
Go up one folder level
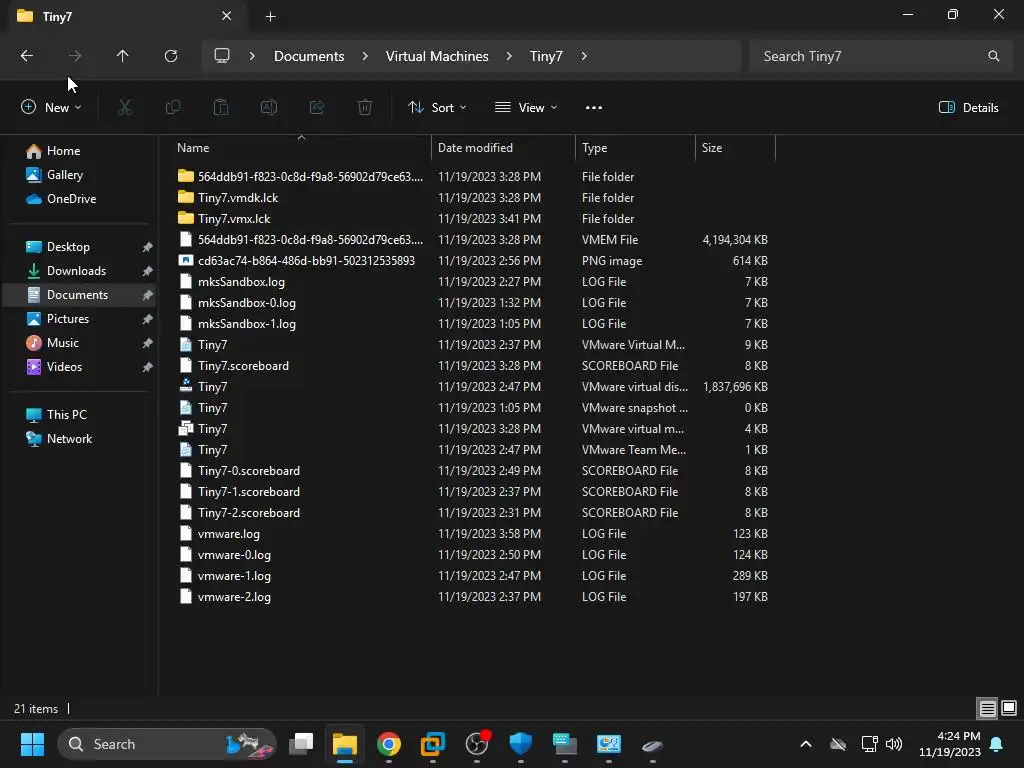(122, 56)
